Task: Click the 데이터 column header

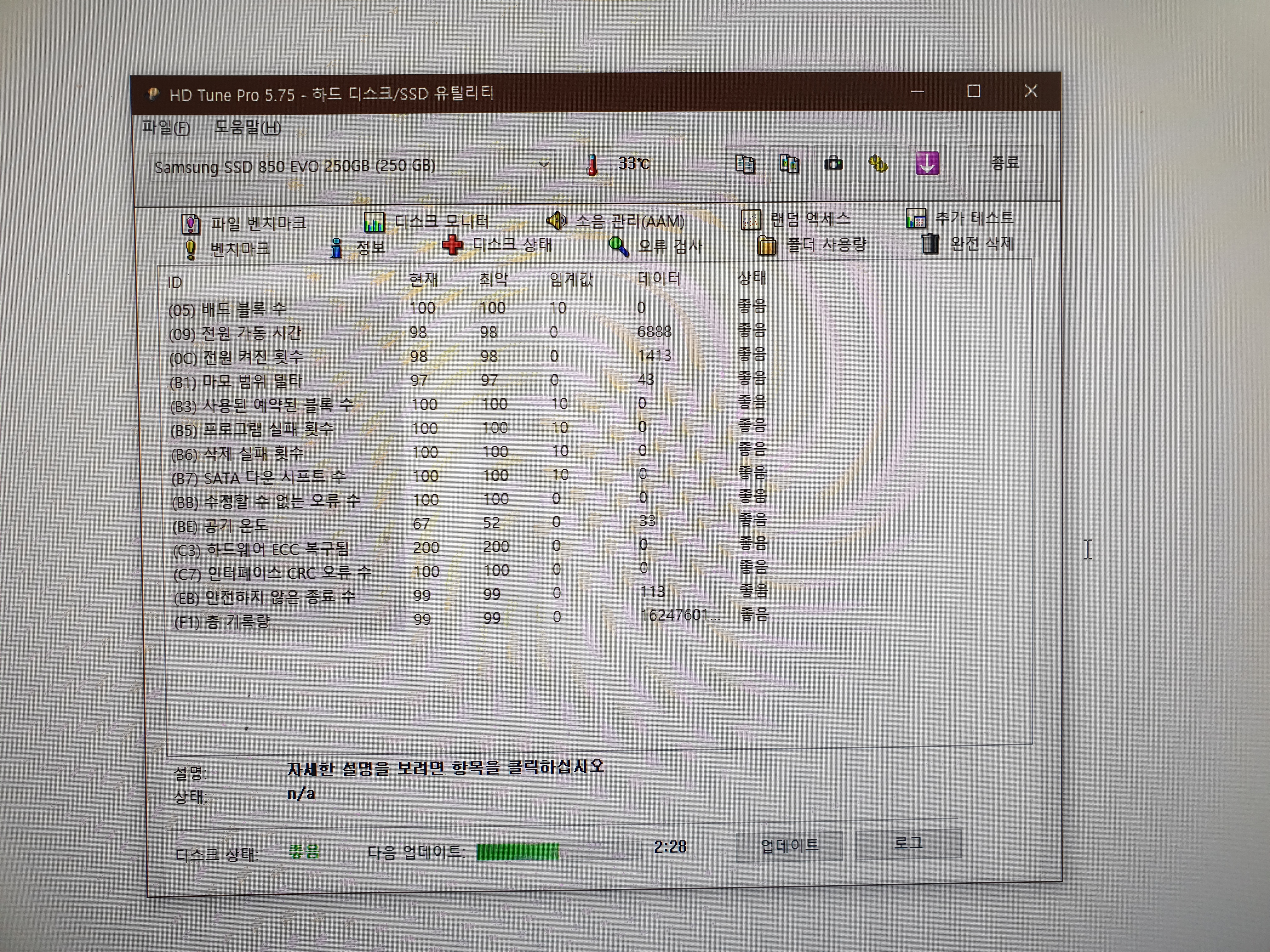Action: click(x=659, y=279)
